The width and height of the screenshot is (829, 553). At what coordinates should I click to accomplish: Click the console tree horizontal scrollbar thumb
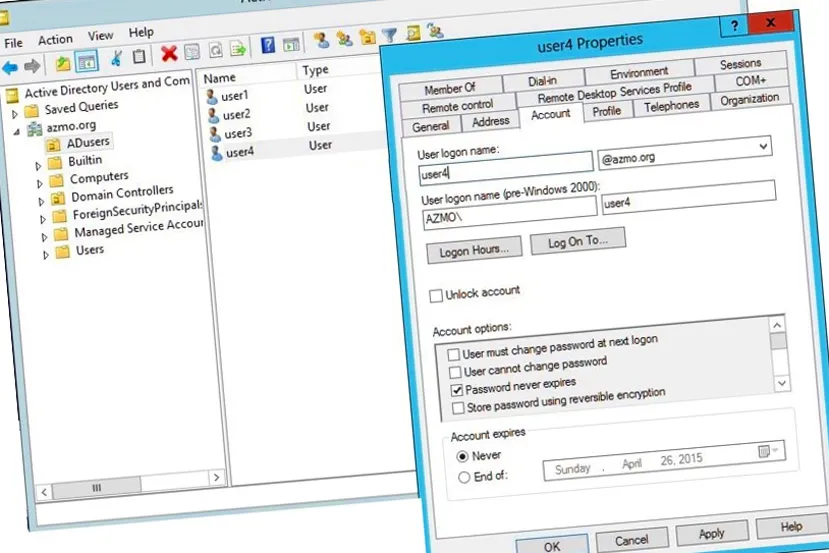[97, 487]
